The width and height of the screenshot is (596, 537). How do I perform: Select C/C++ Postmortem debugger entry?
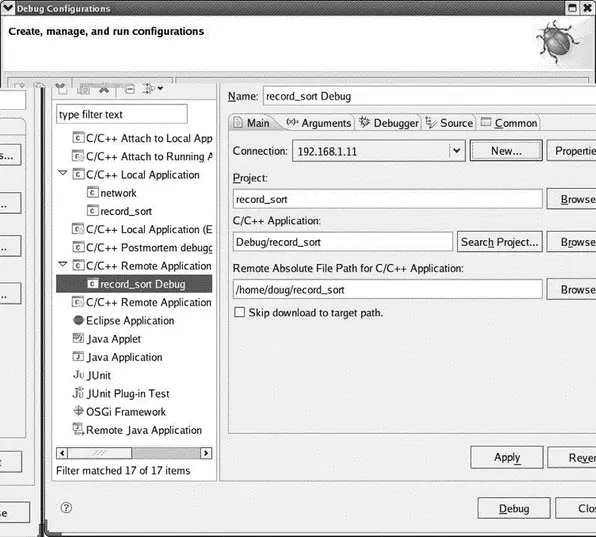[143, 248]
